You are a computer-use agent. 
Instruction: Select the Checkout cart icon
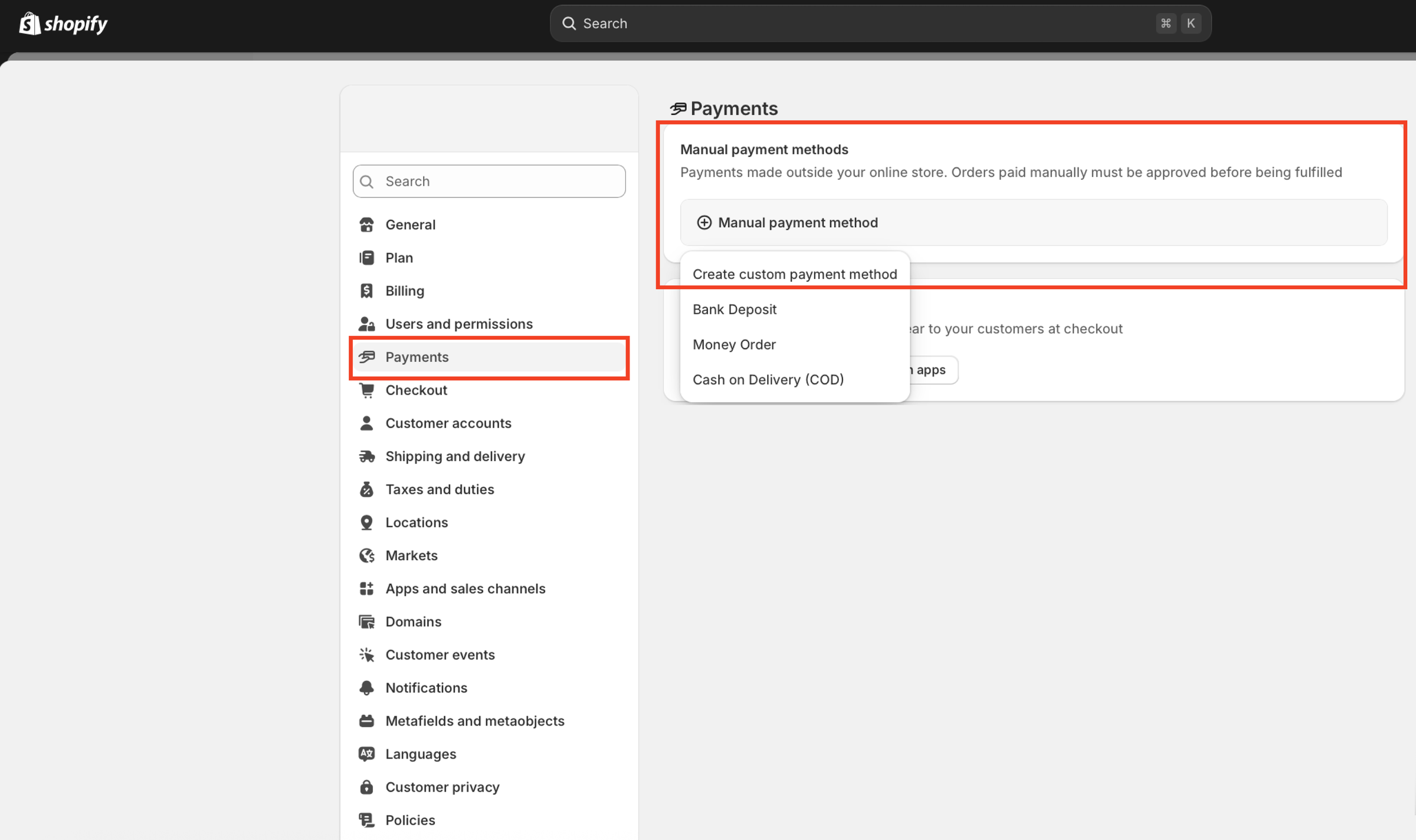pyautogui.click(x=366, y=390)
